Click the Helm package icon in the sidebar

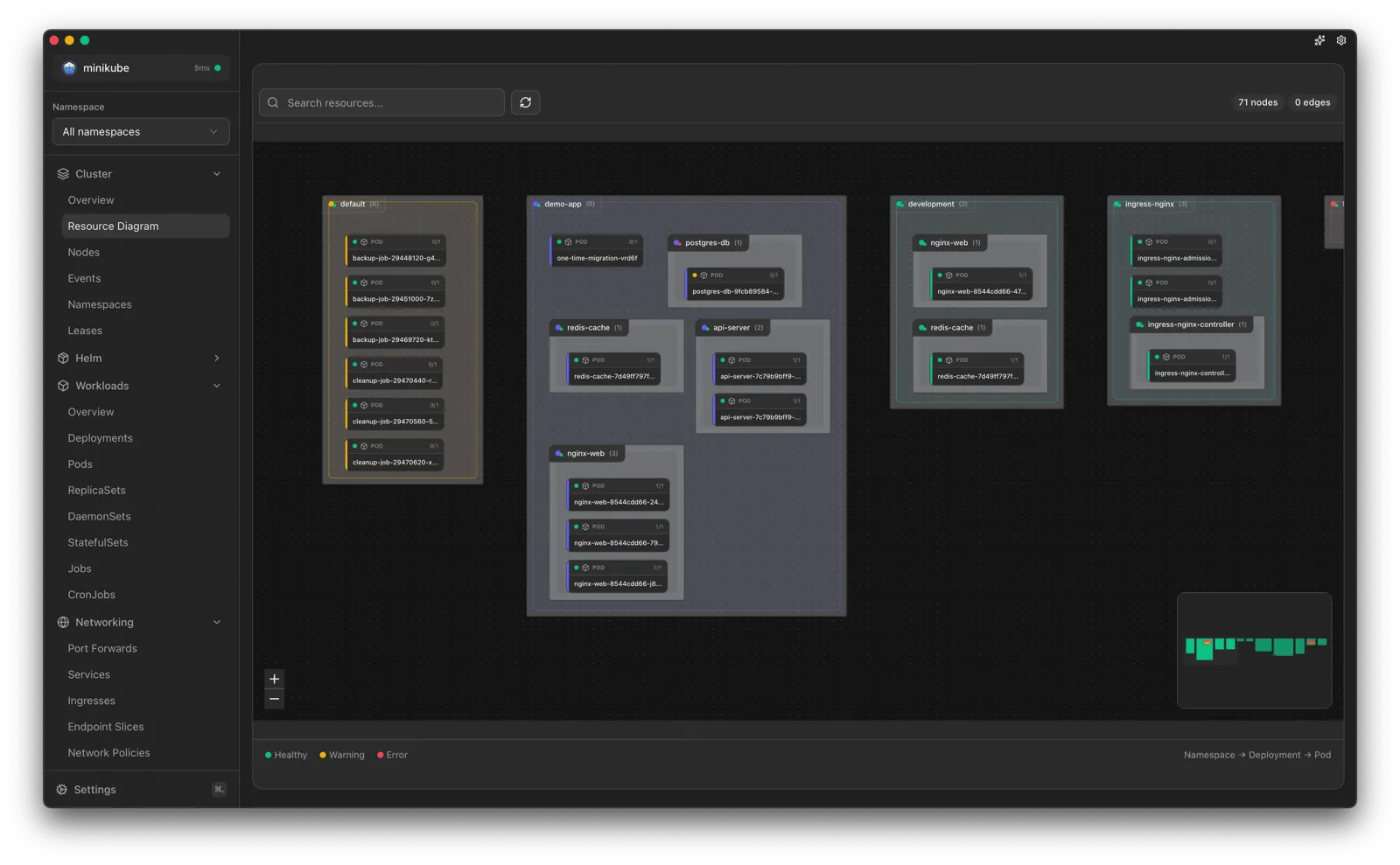coord(62,358)
